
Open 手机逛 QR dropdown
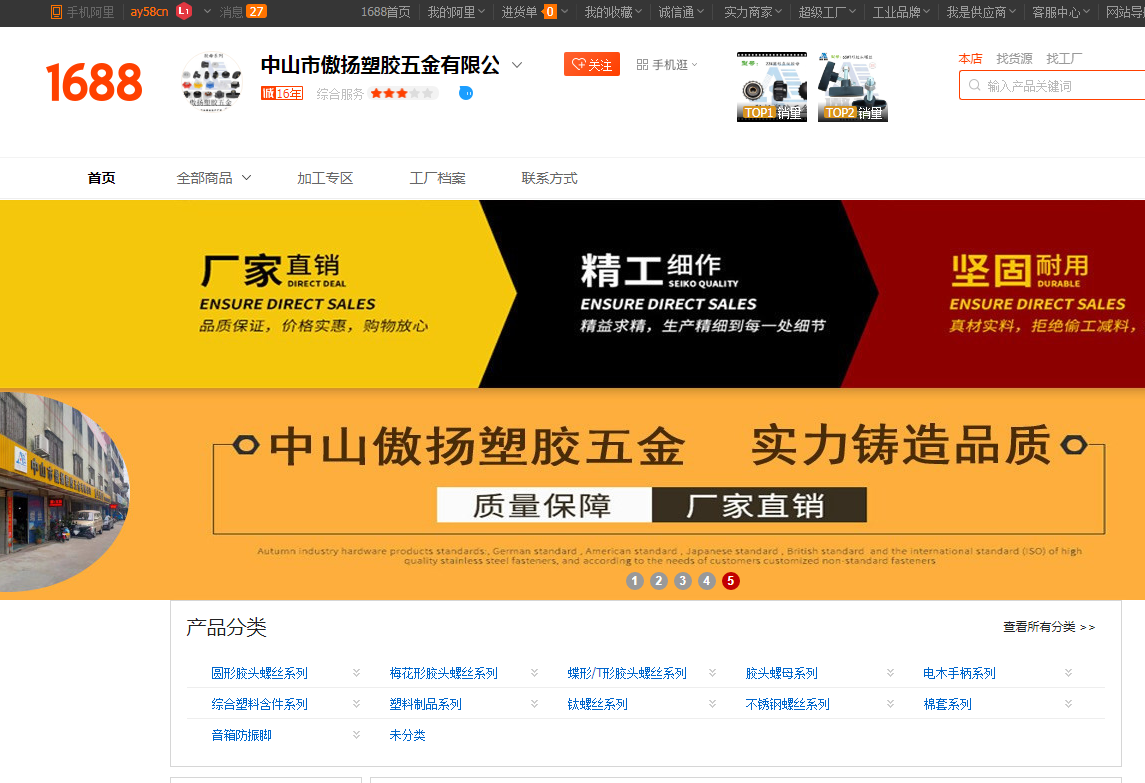tap(667, 65)
